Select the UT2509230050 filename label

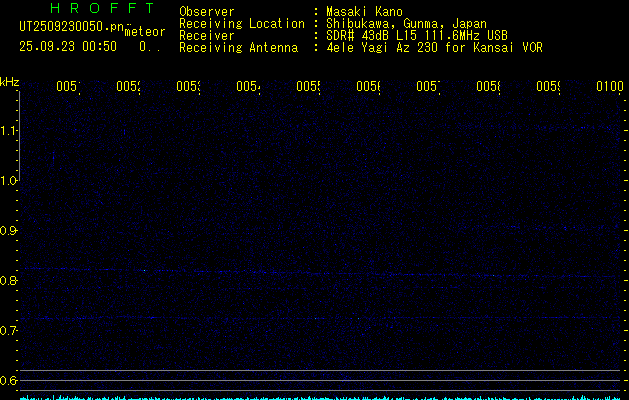(72, 28)
